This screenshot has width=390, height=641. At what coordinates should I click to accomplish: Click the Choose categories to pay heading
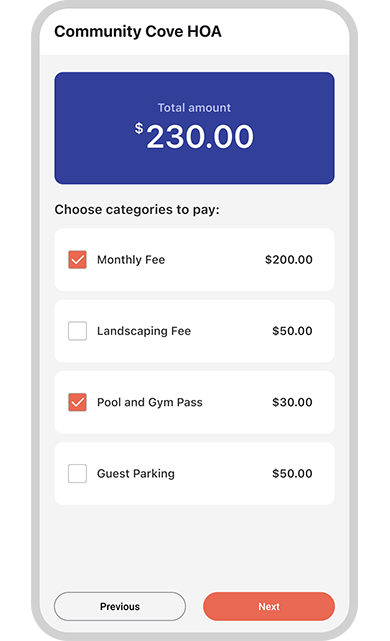pos(137,210)
